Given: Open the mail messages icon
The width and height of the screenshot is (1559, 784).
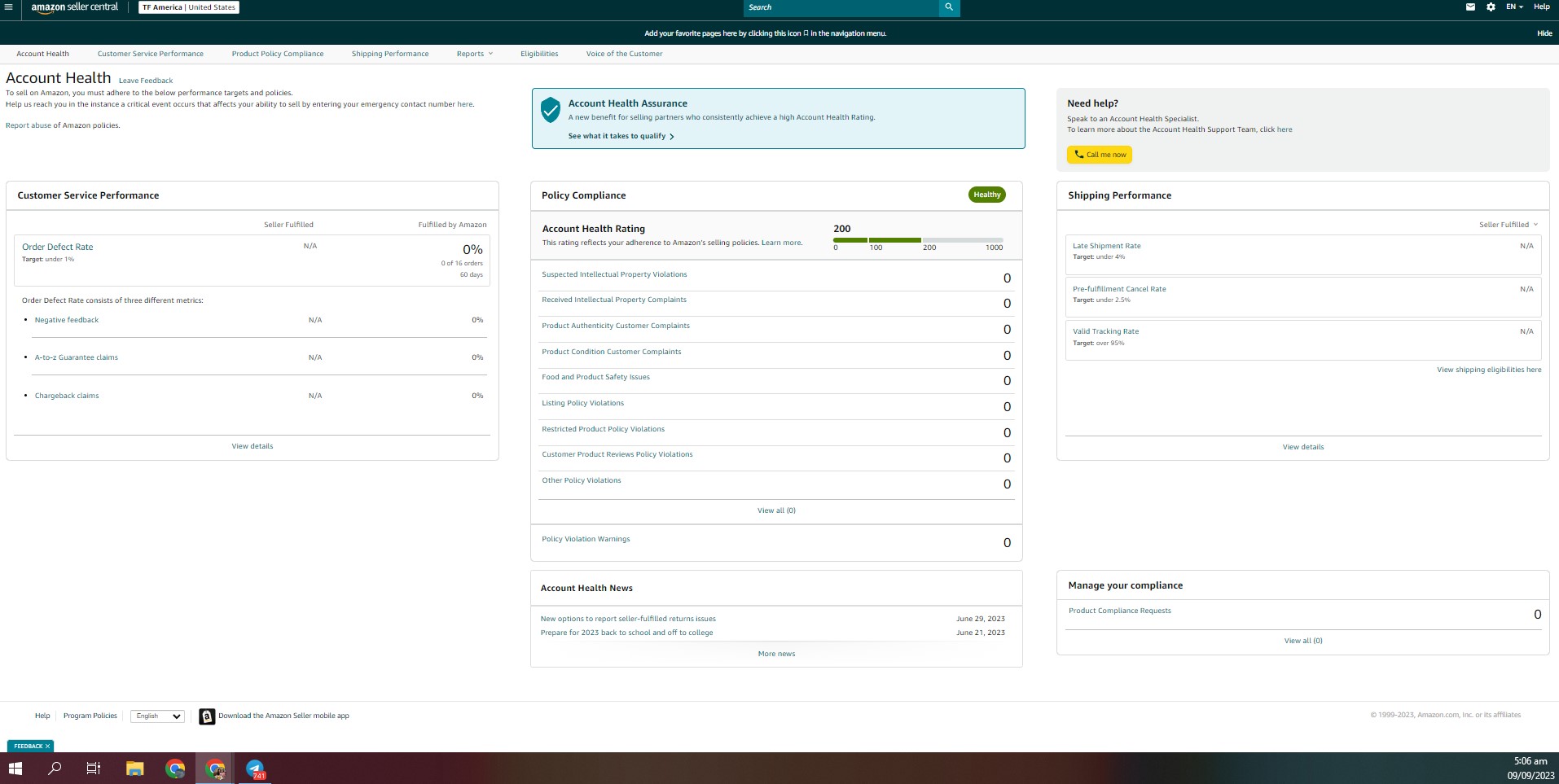Looking at the screenshot, I should 1470,7.
